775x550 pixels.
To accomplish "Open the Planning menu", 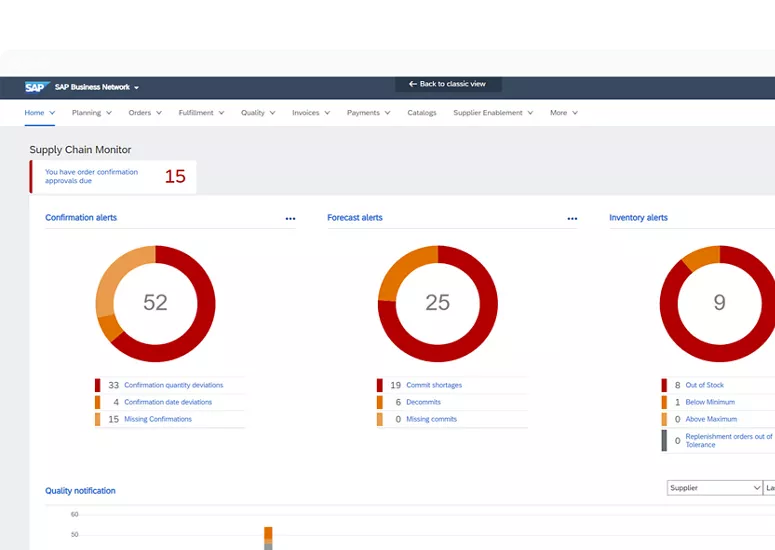I will (91, 113).
